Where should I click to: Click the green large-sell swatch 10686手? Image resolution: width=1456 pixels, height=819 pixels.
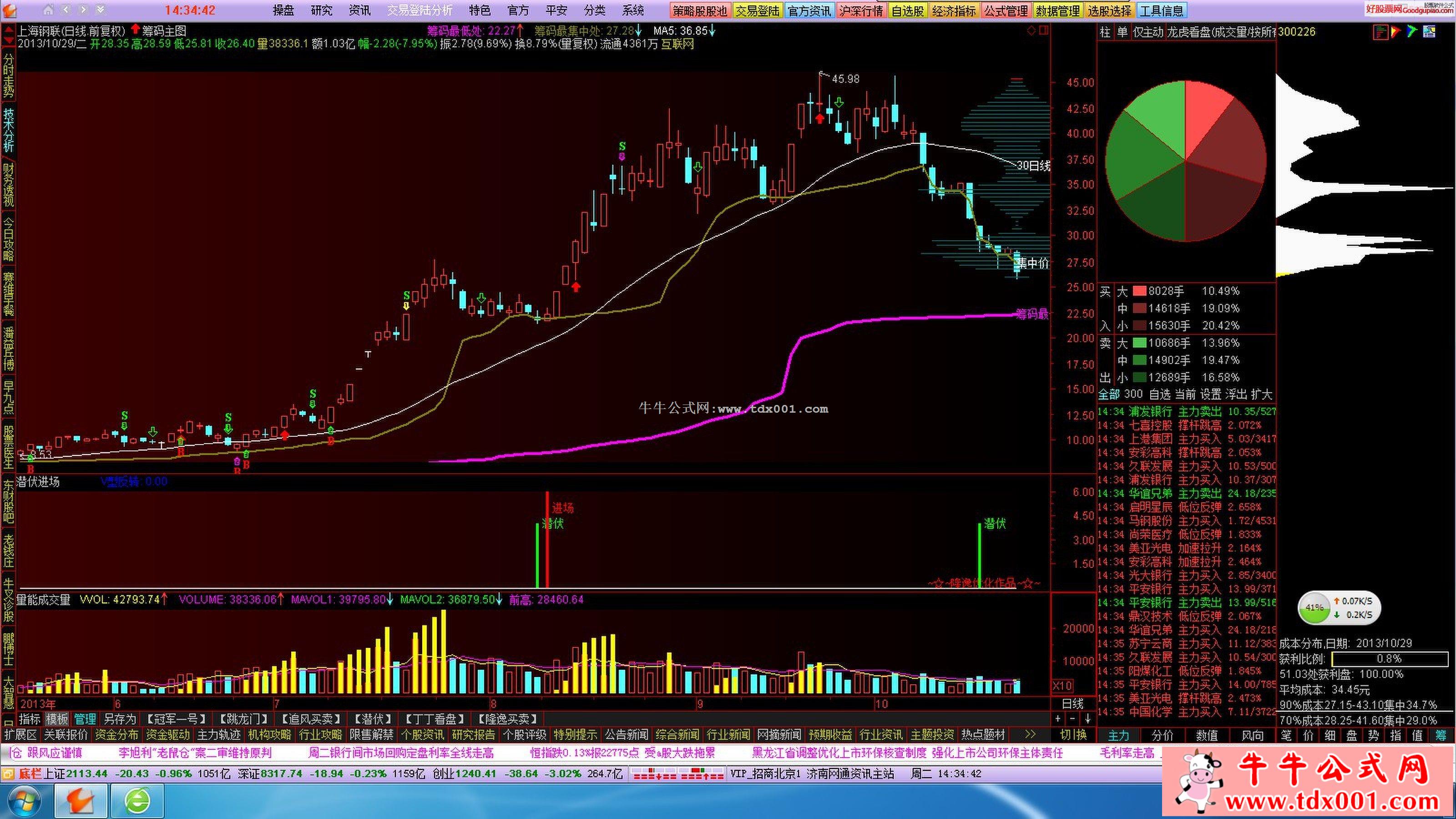(1139, 343)
